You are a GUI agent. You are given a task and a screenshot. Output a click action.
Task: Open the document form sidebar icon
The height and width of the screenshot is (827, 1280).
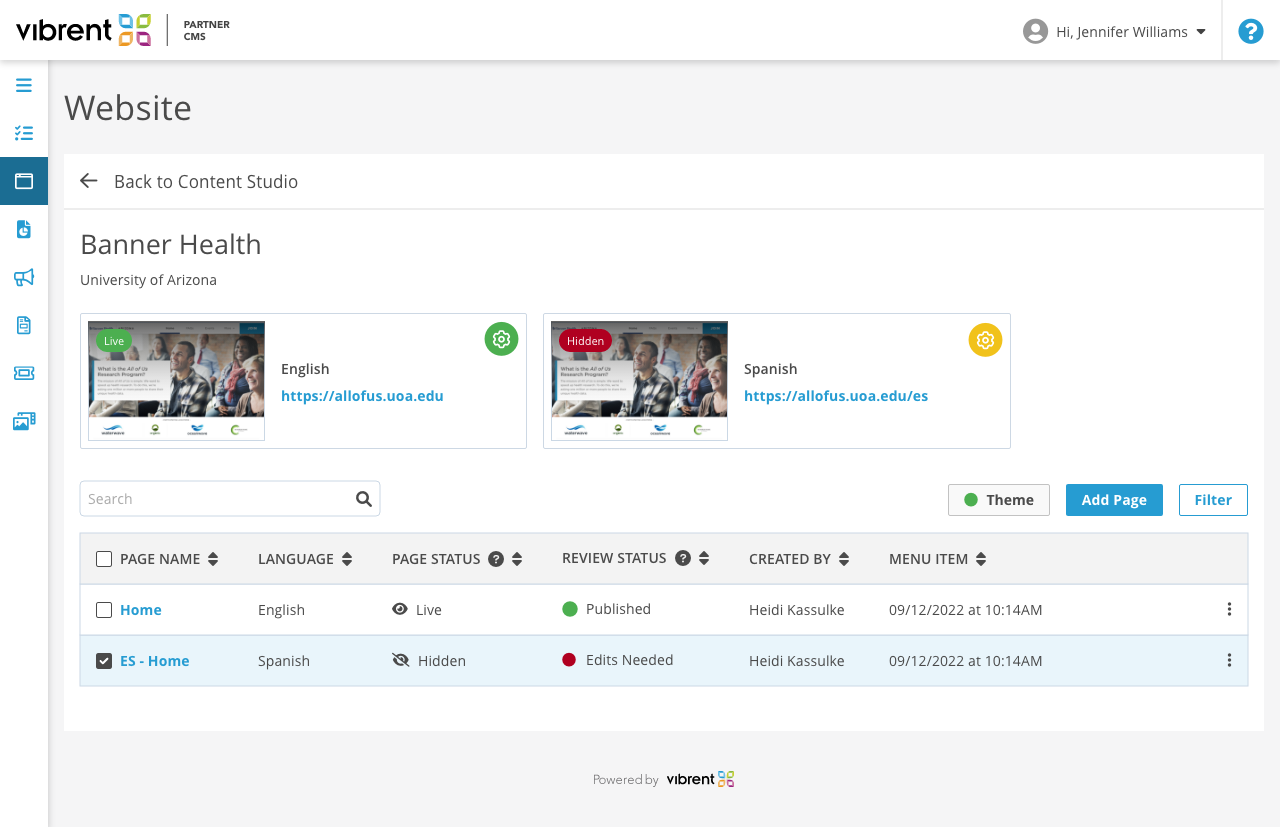[24, 325]
